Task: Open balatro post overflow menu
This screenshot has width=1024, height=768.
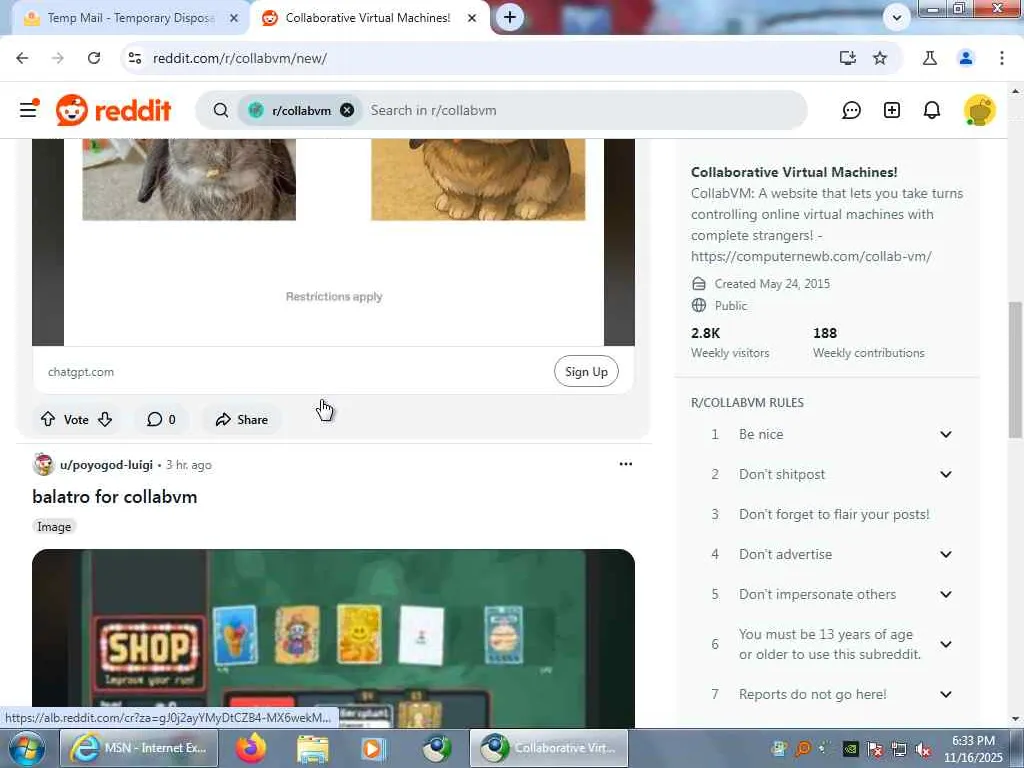Action: click(x=626, y=464)
